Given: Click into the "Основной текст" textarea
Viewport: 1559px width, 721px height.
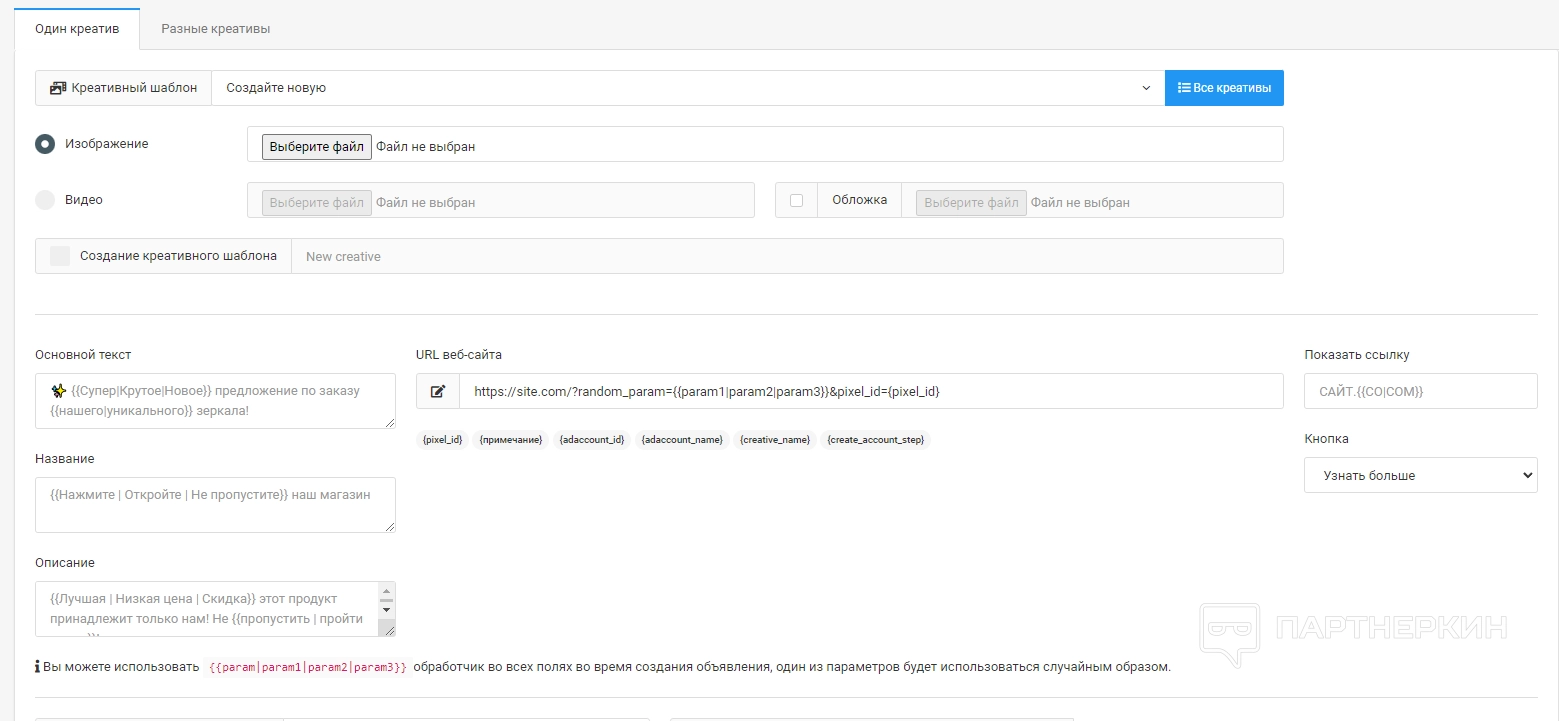Looking at the screenshot, I should [215, 401].
